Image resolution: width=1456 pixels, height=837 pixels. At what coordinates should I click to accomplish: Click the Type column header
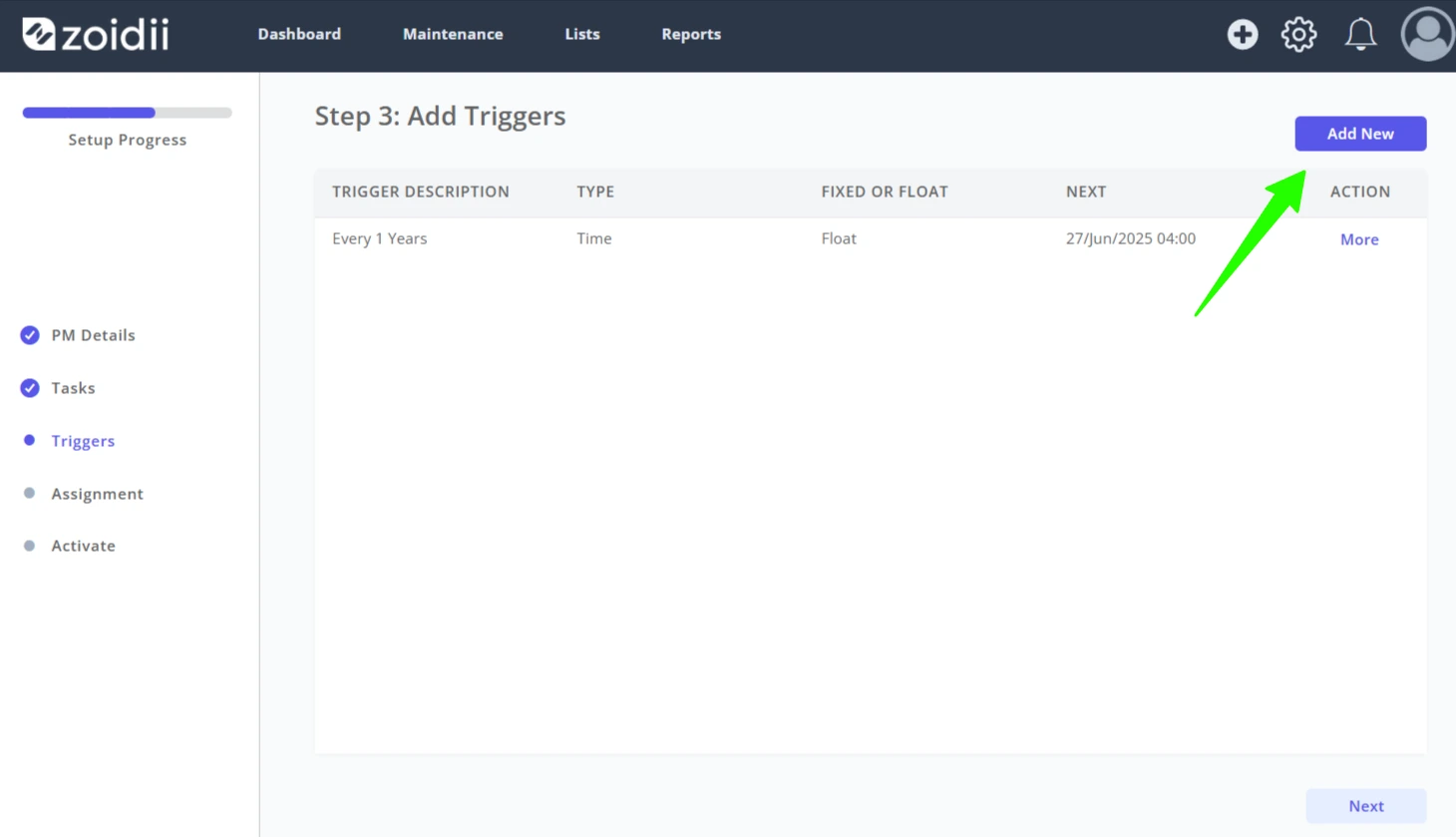(595, 192)
